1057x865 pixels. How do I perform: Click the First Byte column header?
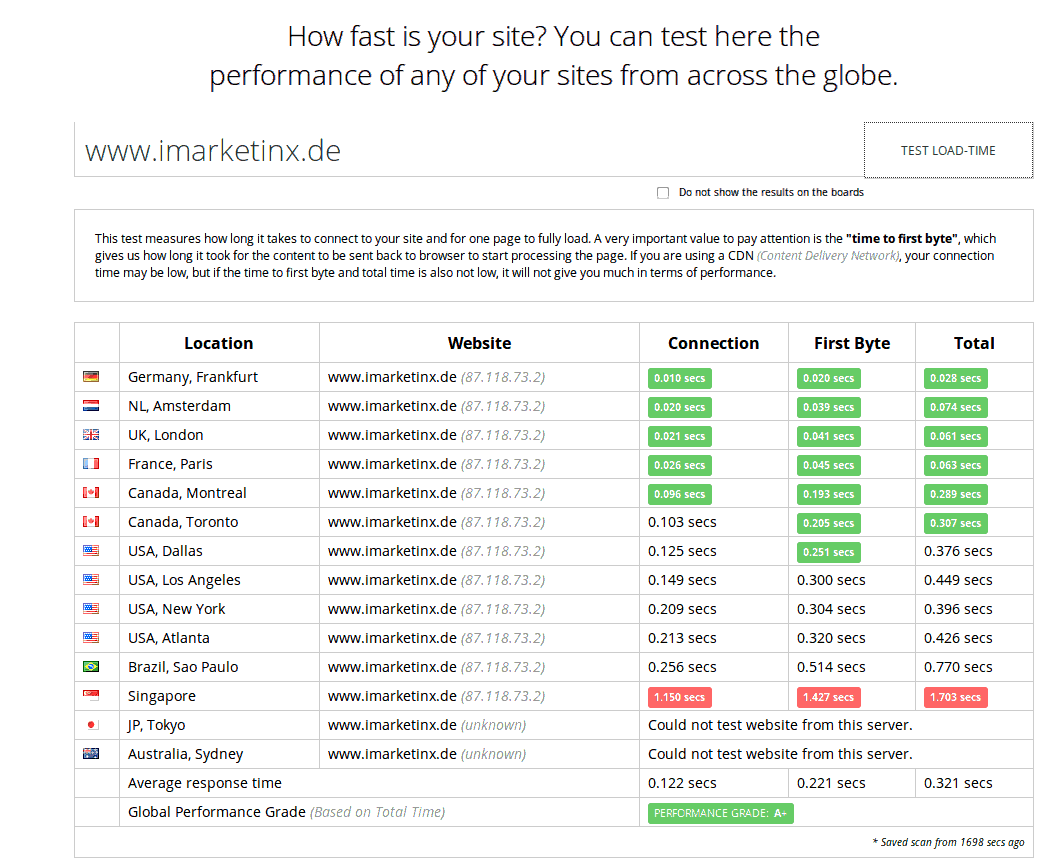tap(852, 343)
